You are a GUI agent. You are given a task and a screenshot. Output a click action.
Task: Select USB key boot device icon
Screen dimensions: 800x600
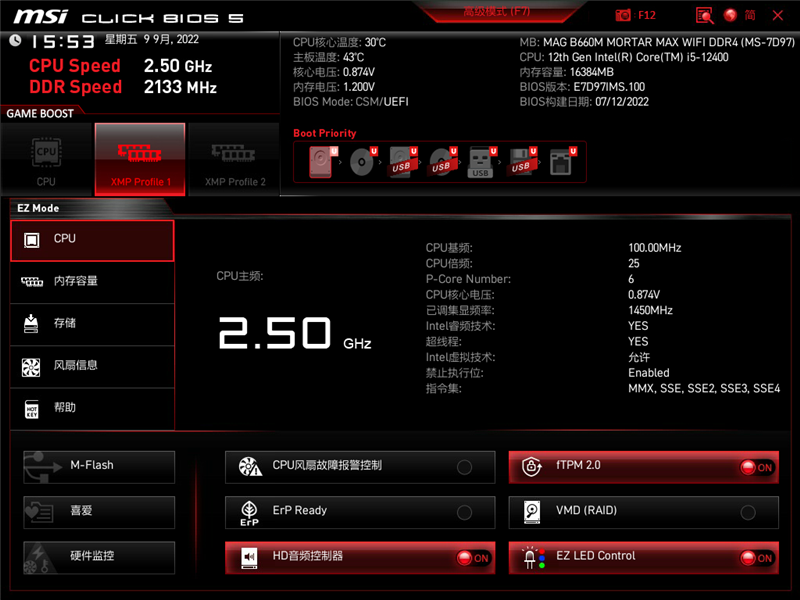tap(482, 162)
